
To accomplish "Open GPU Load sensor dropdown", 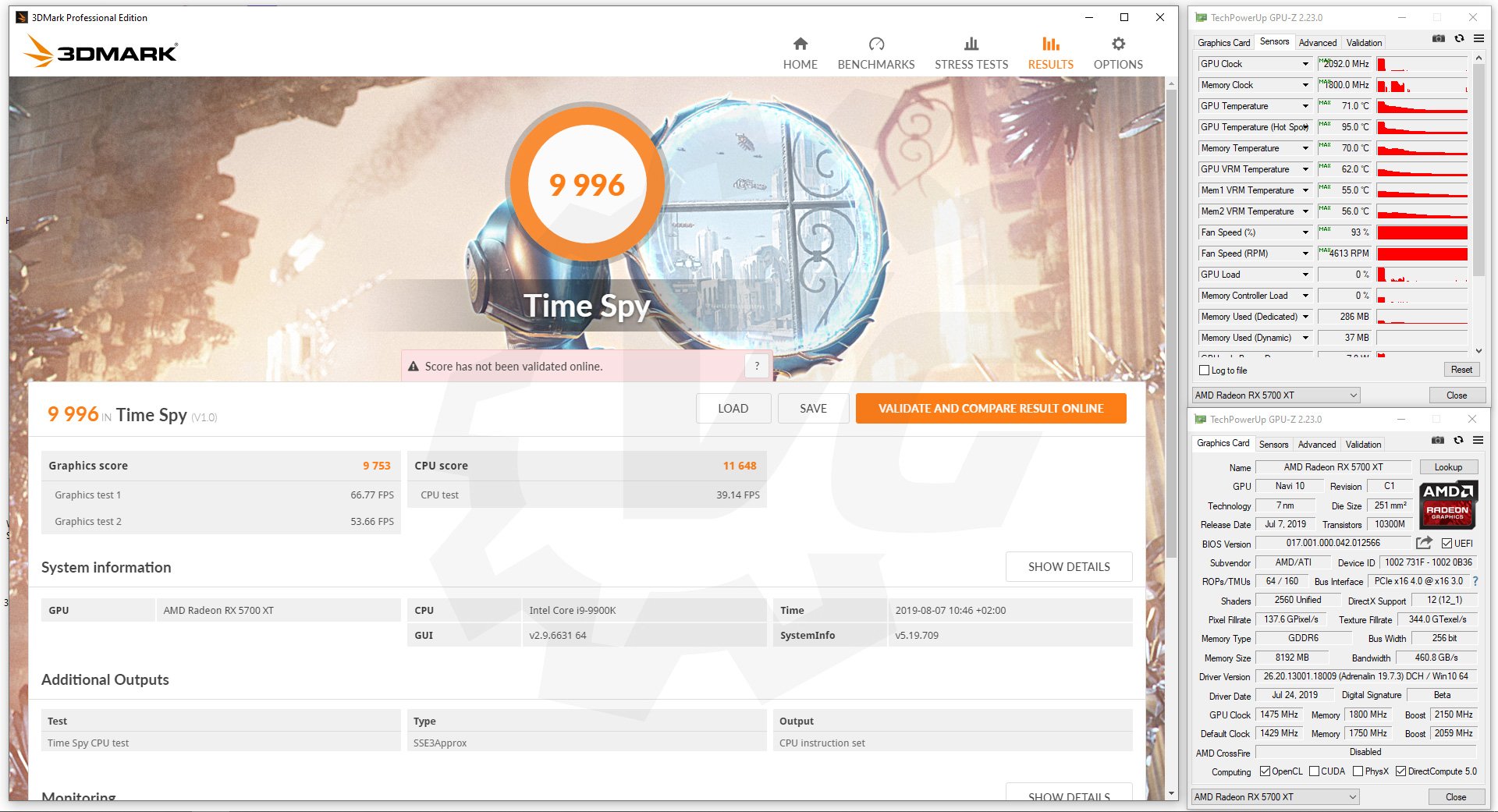I will point(1305,275).
